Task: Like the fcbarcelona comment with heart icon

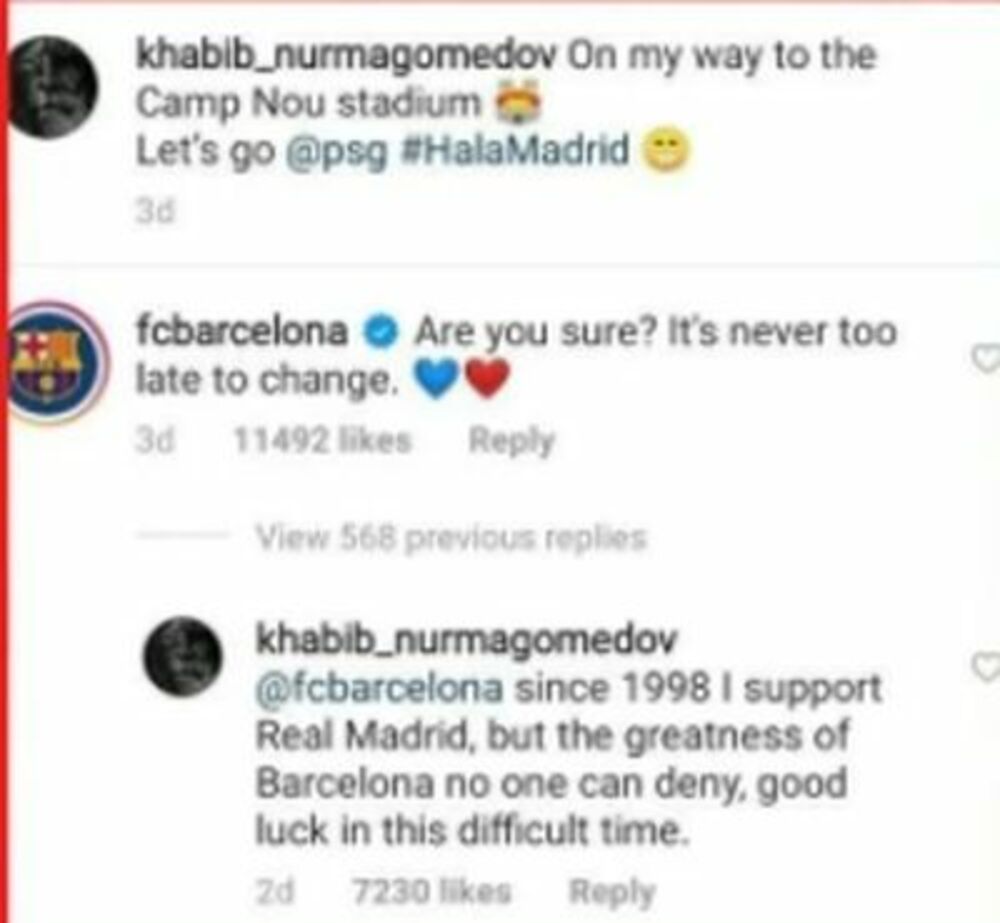Action: pyautogui.click(x=986, y=358)
